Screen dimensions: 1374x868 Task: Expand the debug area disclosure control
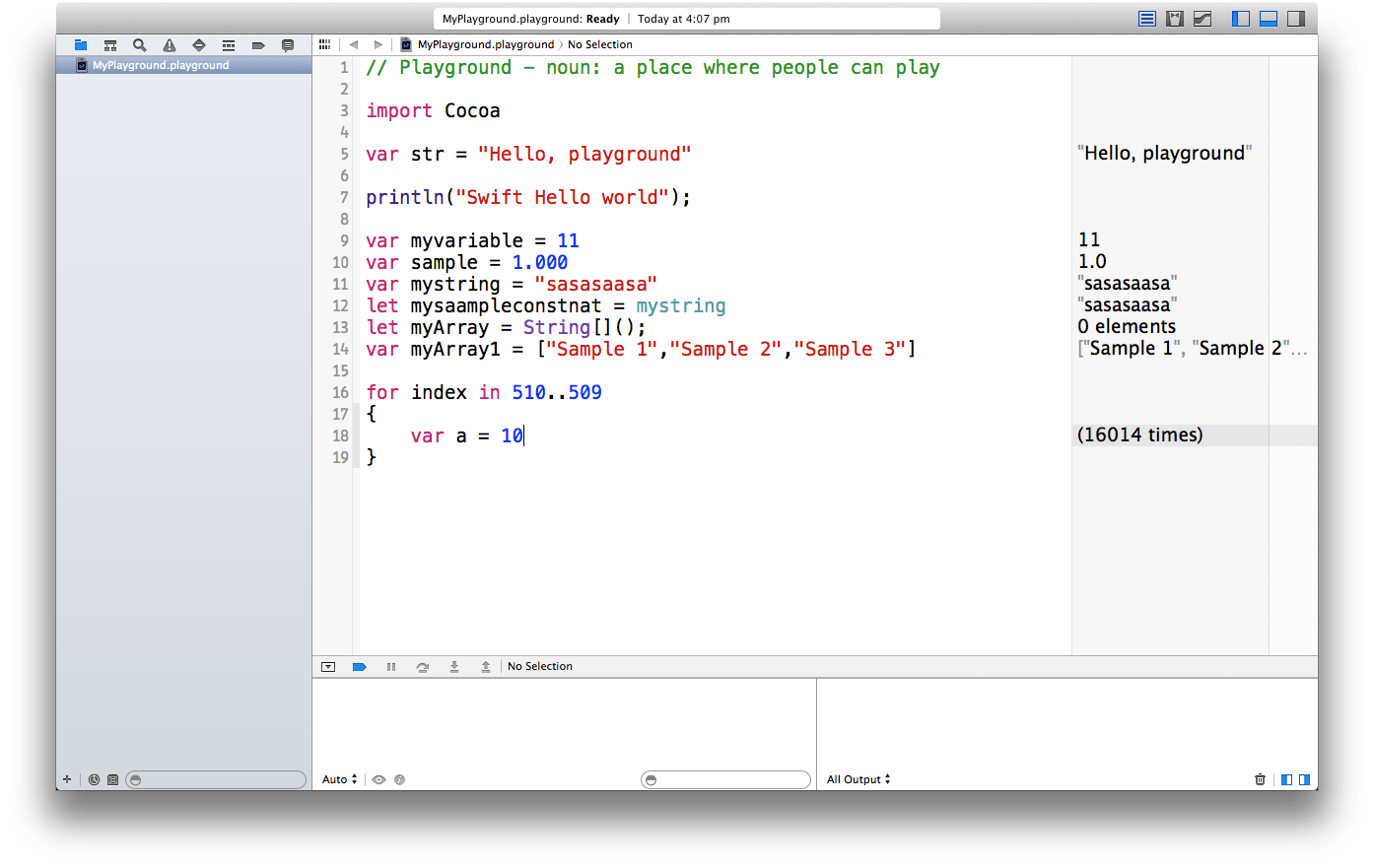click(x=327, y=667)
